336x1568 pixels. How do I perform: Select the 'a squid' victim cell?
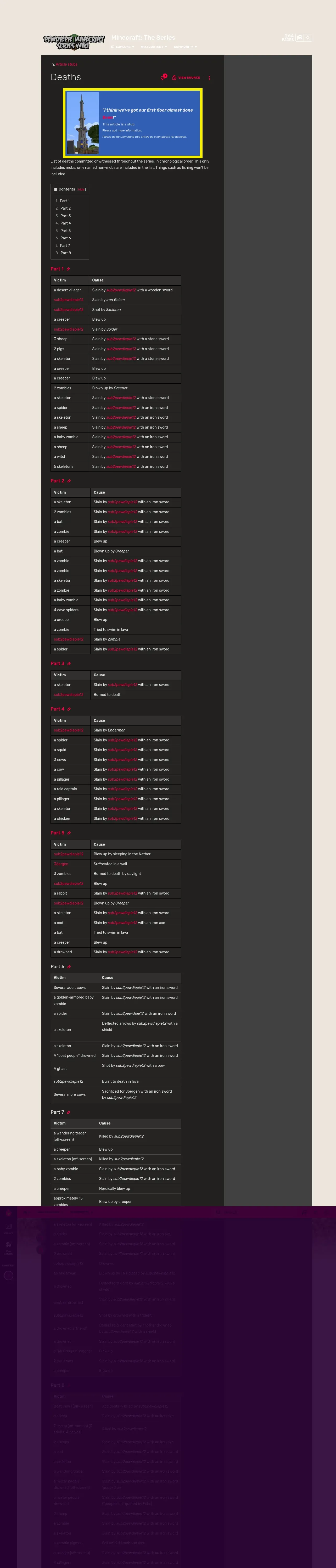[x=70, y=750]
